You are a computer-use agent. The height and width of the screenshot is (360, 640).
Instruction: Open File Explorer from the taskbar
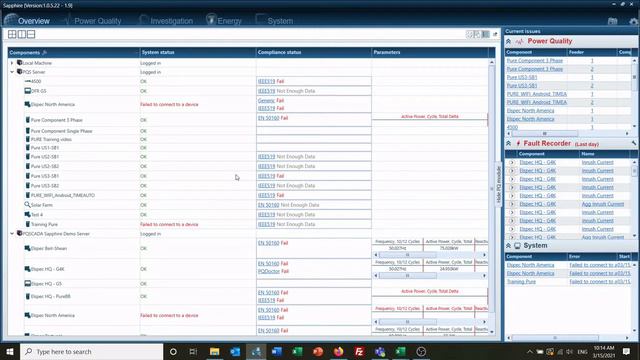[214, 351]
